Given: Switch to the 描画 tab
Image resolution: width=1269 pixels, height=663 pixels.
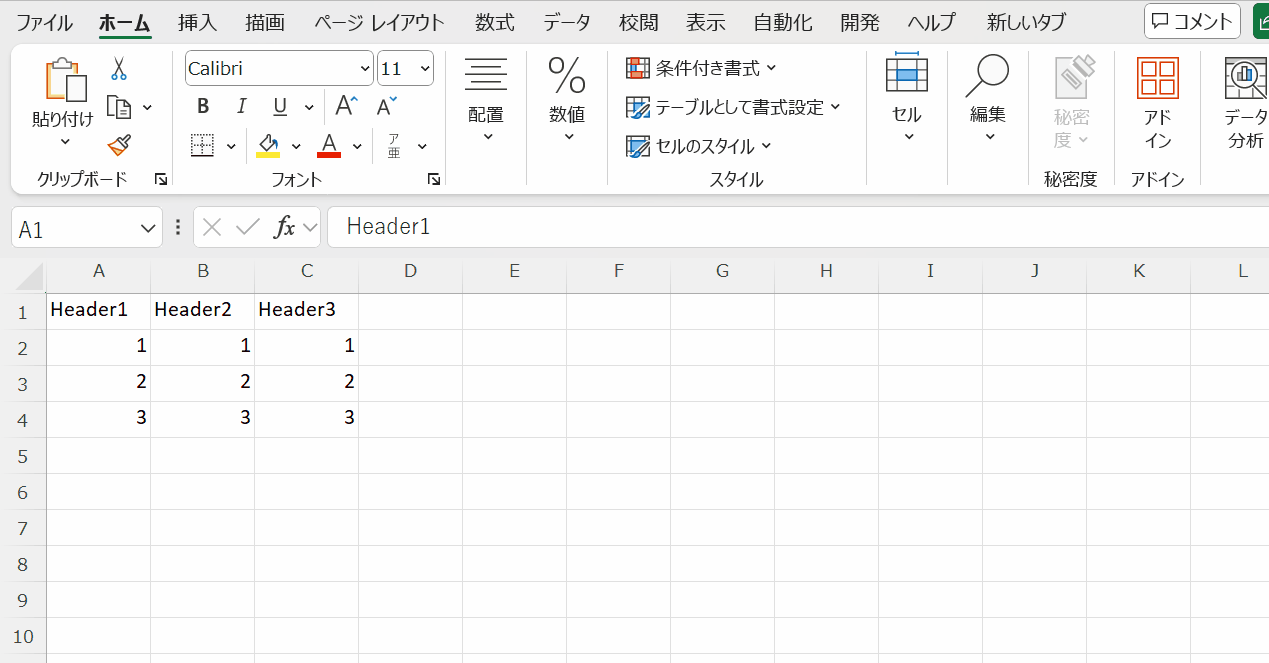Looking at the screenshot, I should [265, 22].
